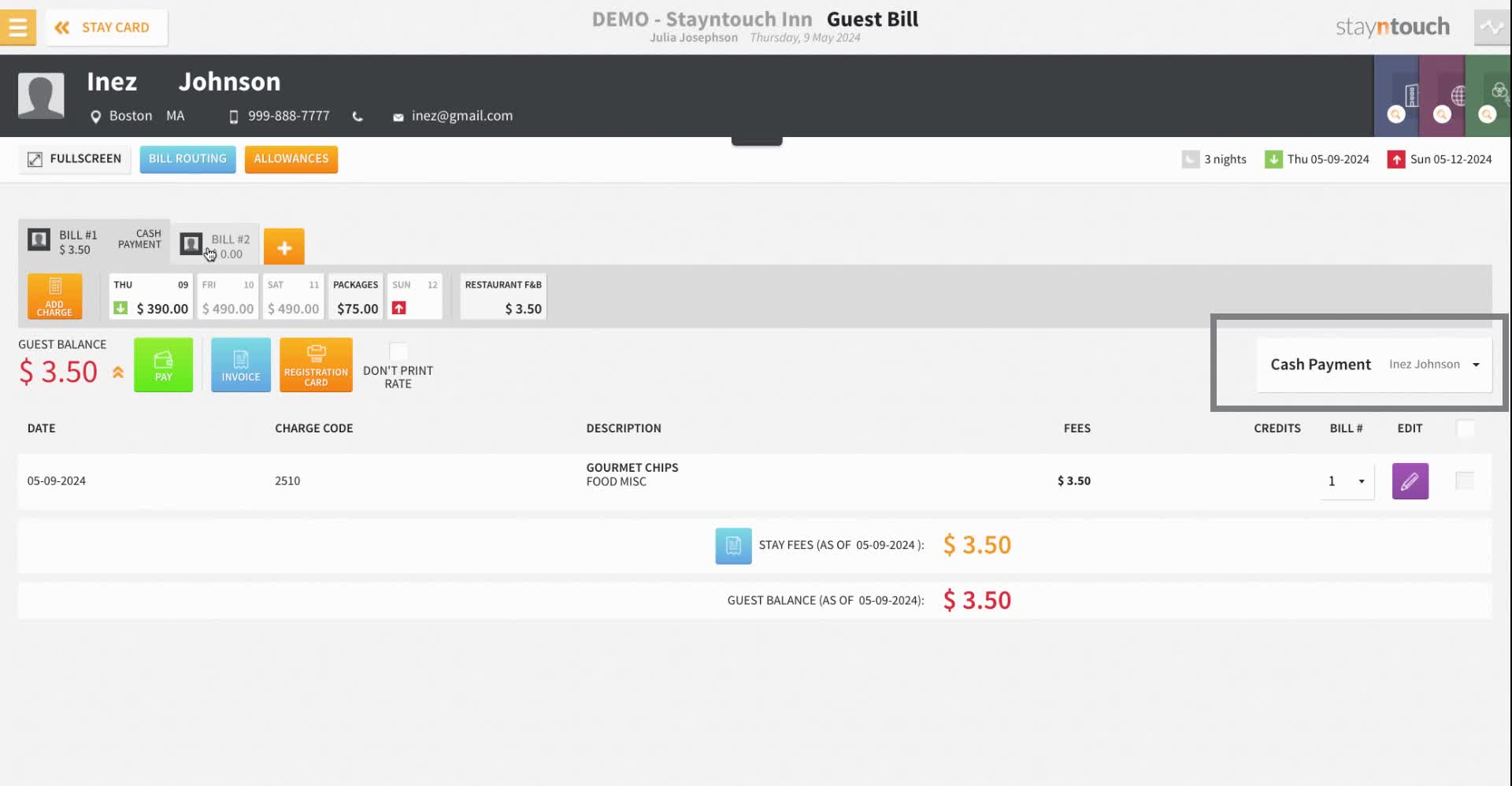Select the SUN 12 departure day box

pyautogui.click(x=415, y=296)
